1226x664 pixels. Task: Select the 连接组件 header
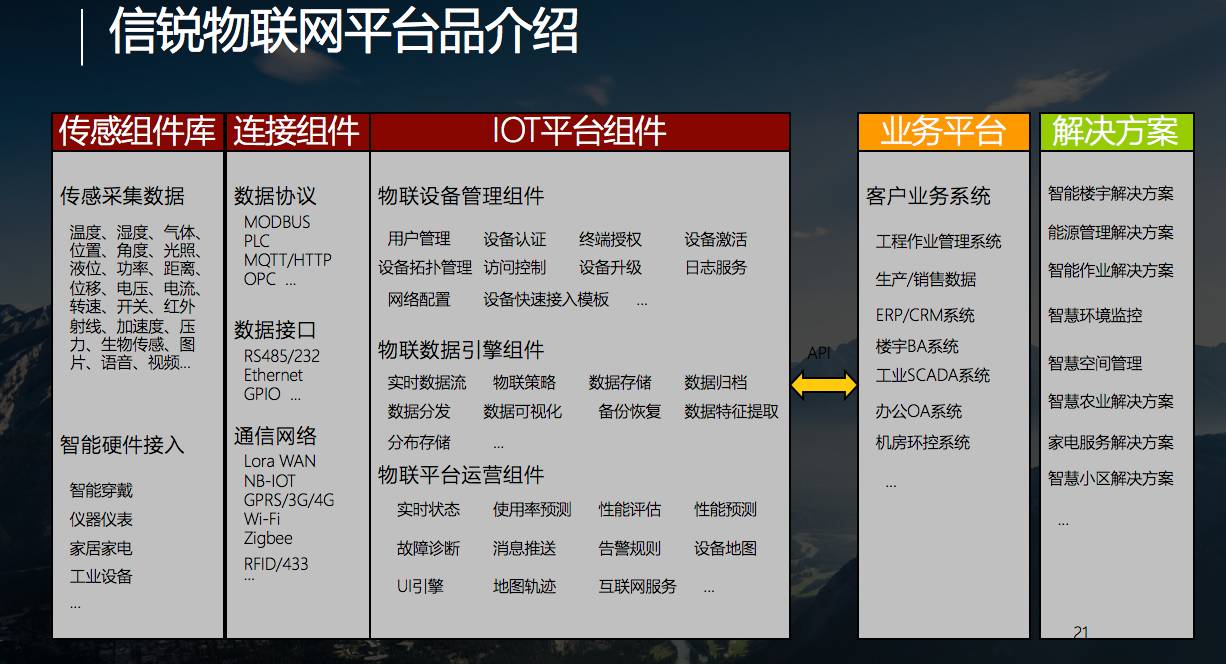click(x=296, y=132)
